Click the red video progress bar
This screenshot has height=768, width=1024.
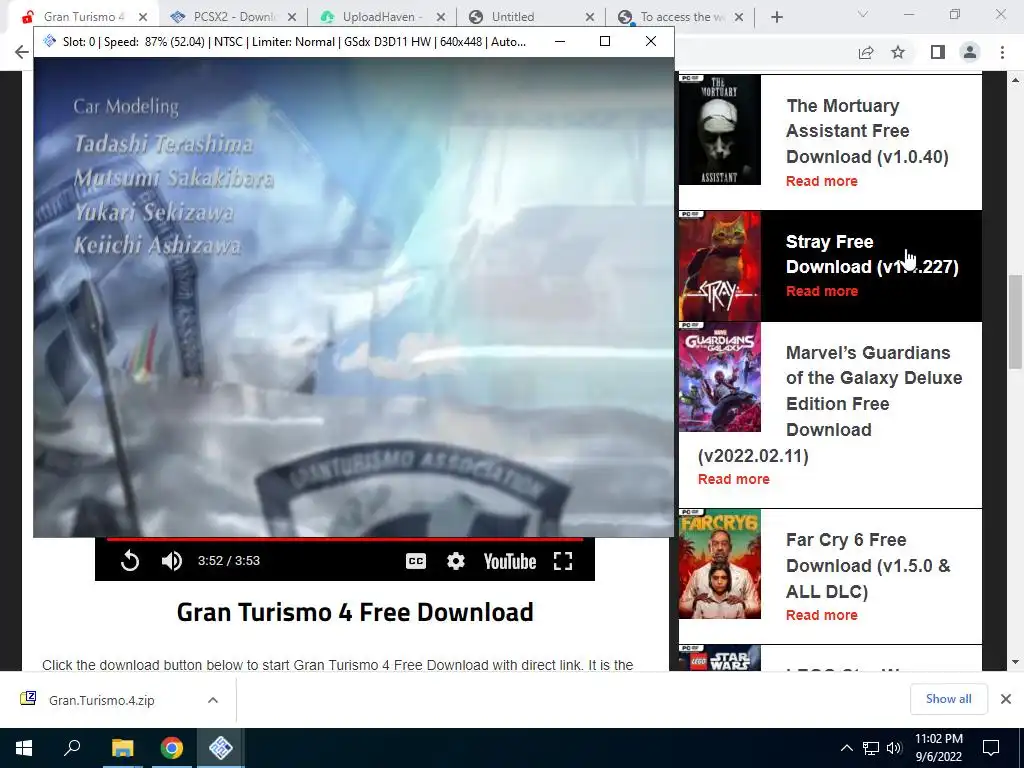[x=344, y=539]
